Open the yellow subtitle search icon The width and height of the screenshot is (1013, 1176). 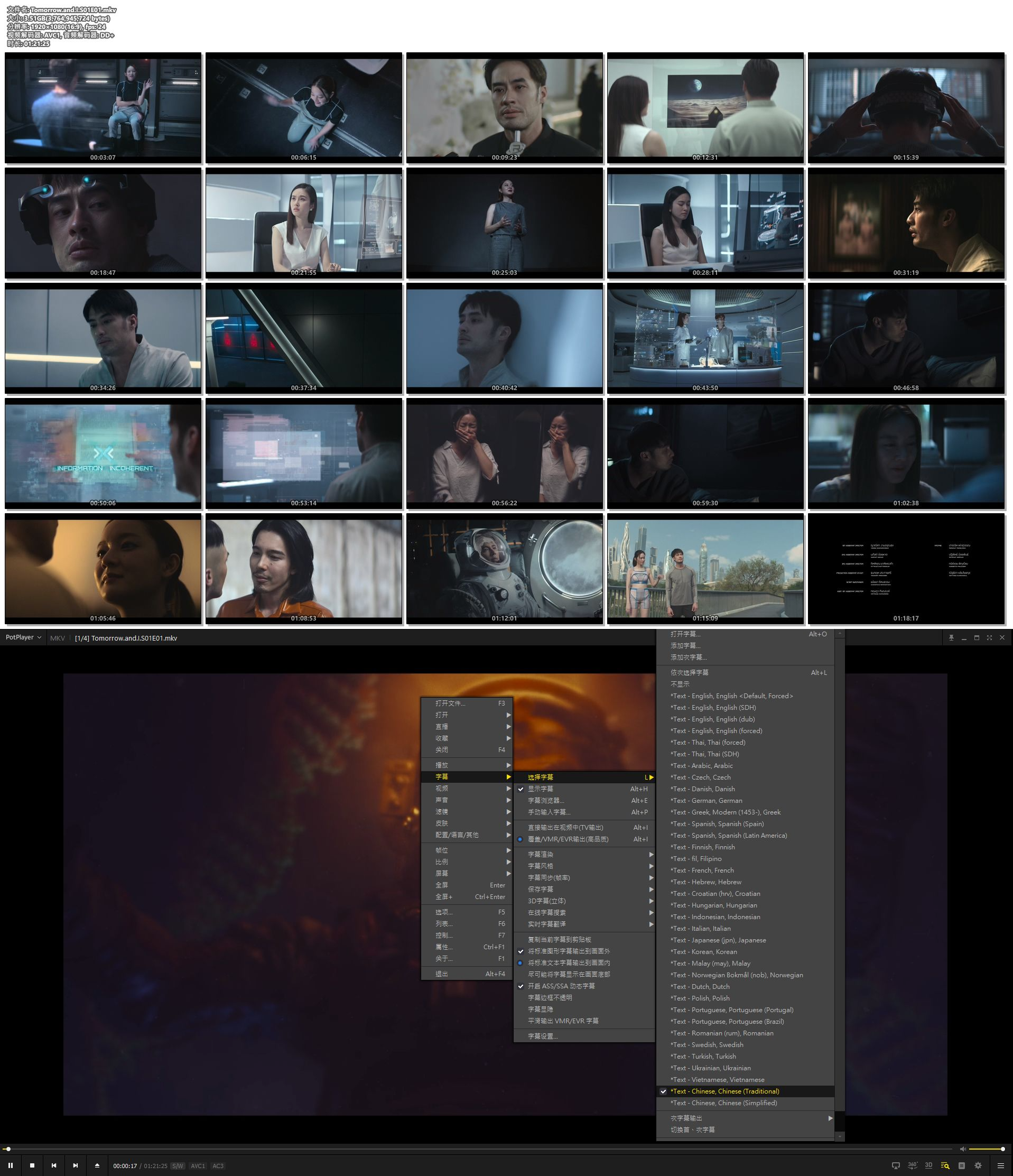pyautogui.click(x=945, y=1165)
